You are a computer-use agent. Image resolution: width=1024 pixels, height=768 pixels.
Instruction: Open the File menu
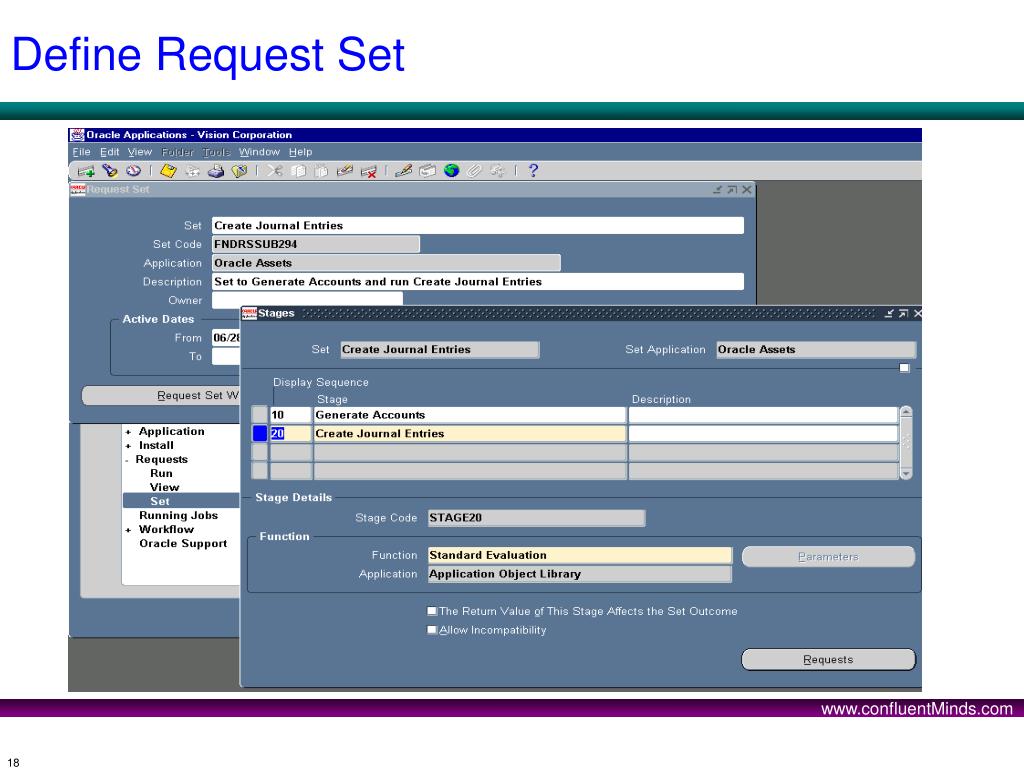(x=82, y=152)
